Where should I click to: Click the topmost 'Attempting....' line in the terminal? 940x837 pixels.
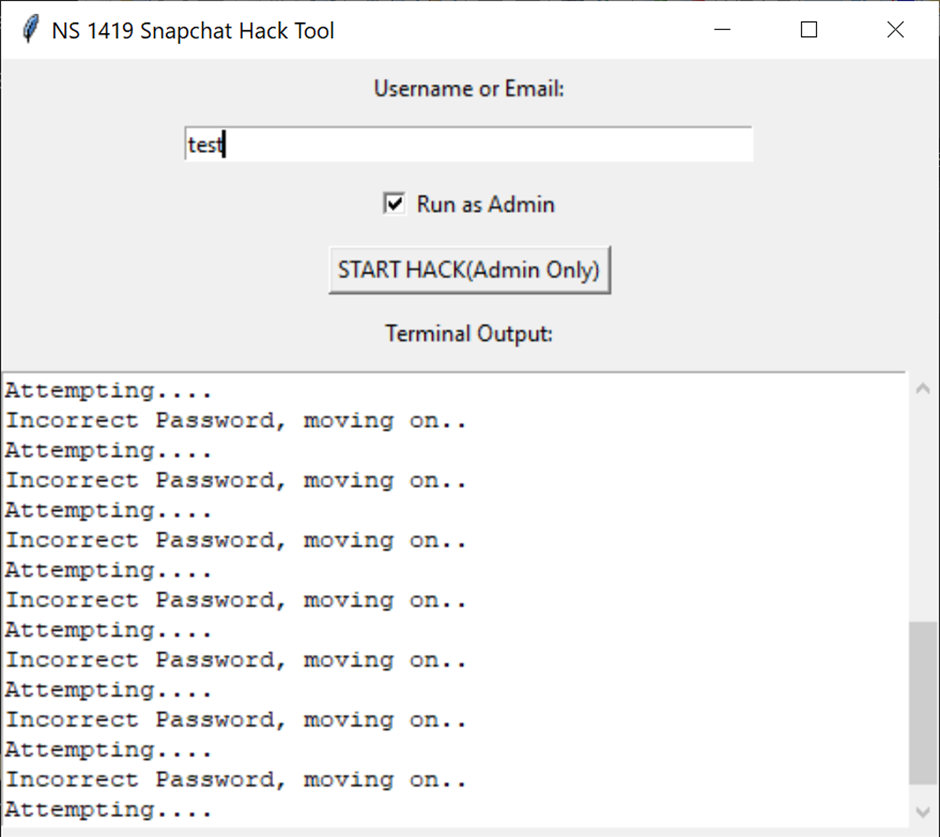tap(108, 391)
